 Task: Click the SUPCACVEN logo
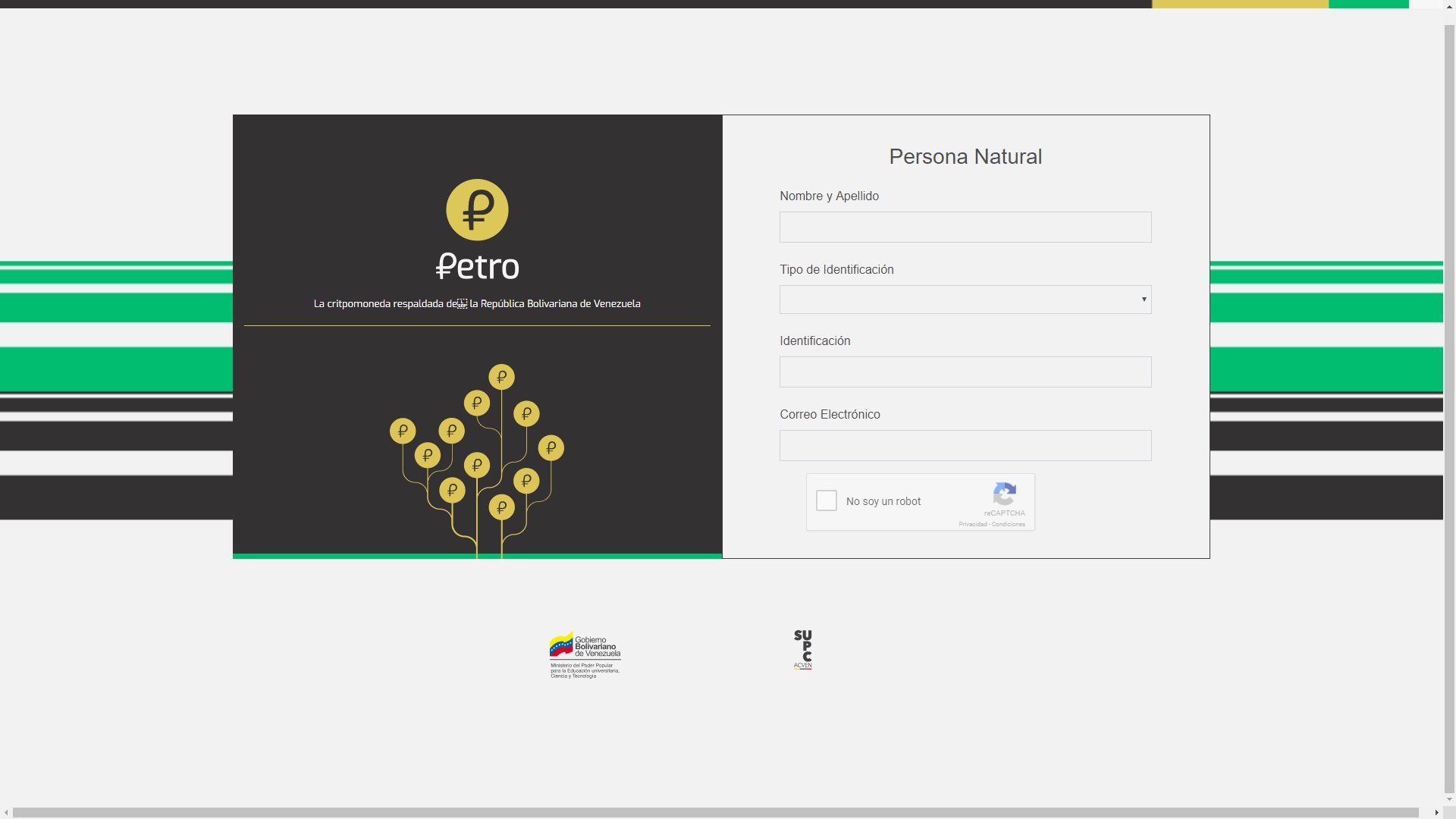[x=803, y=650]
